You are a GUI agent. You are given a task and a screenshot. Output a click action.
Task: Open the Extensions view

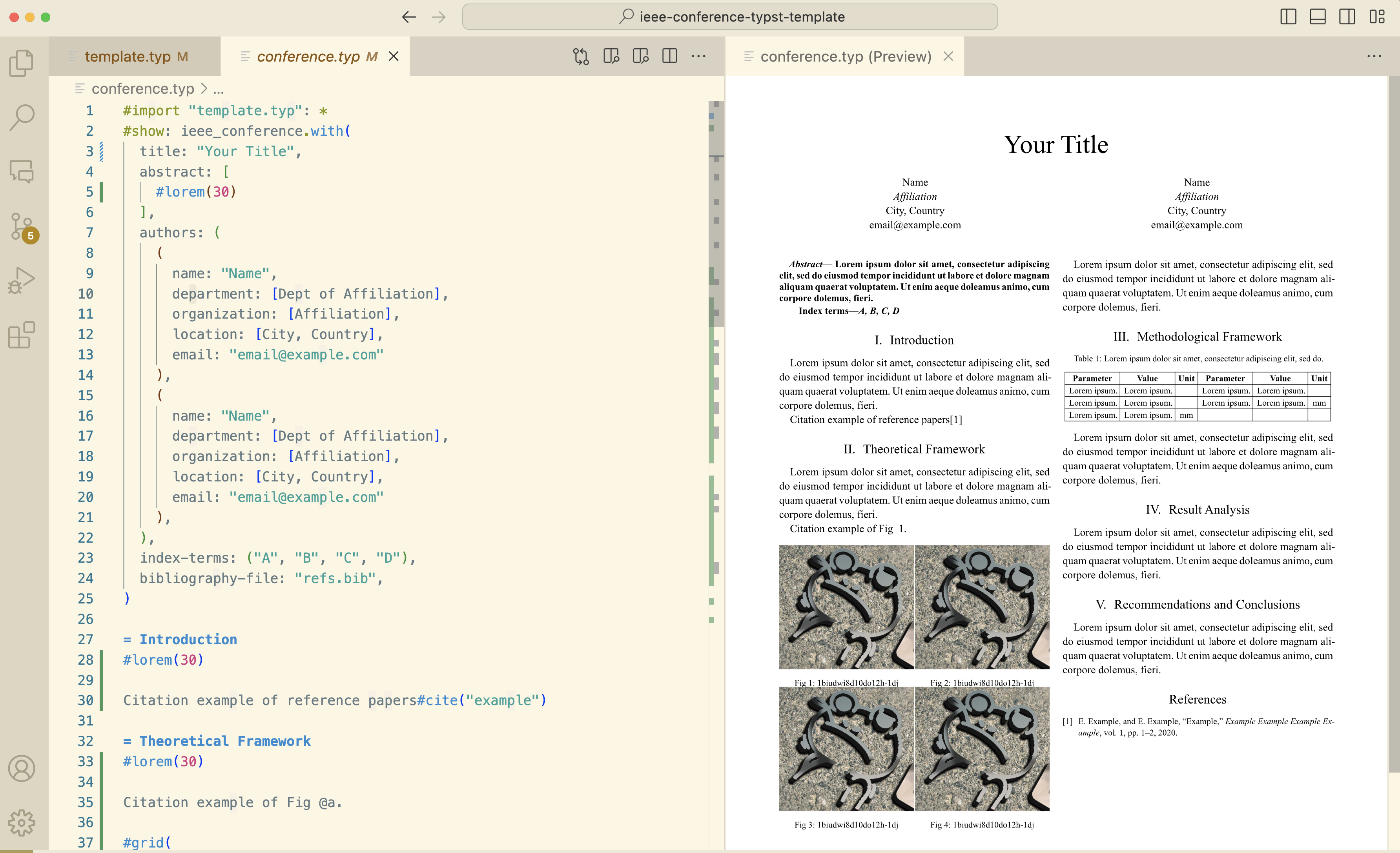tap(22, 335)
